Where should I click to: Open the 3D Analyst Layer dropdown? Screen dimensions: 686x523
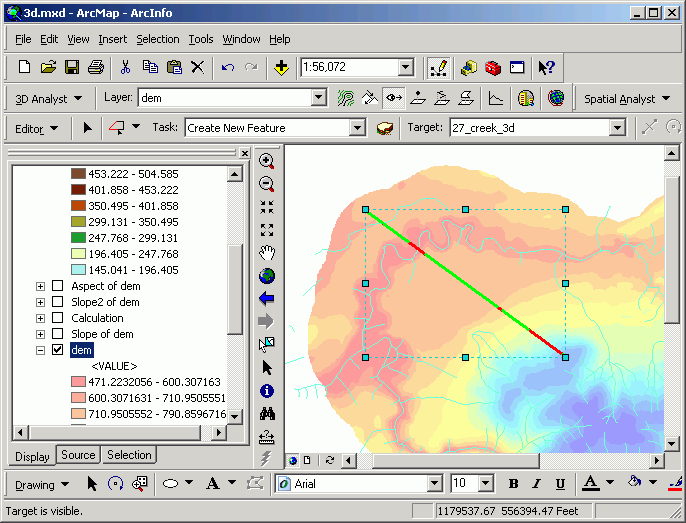[x=319, y=98]
